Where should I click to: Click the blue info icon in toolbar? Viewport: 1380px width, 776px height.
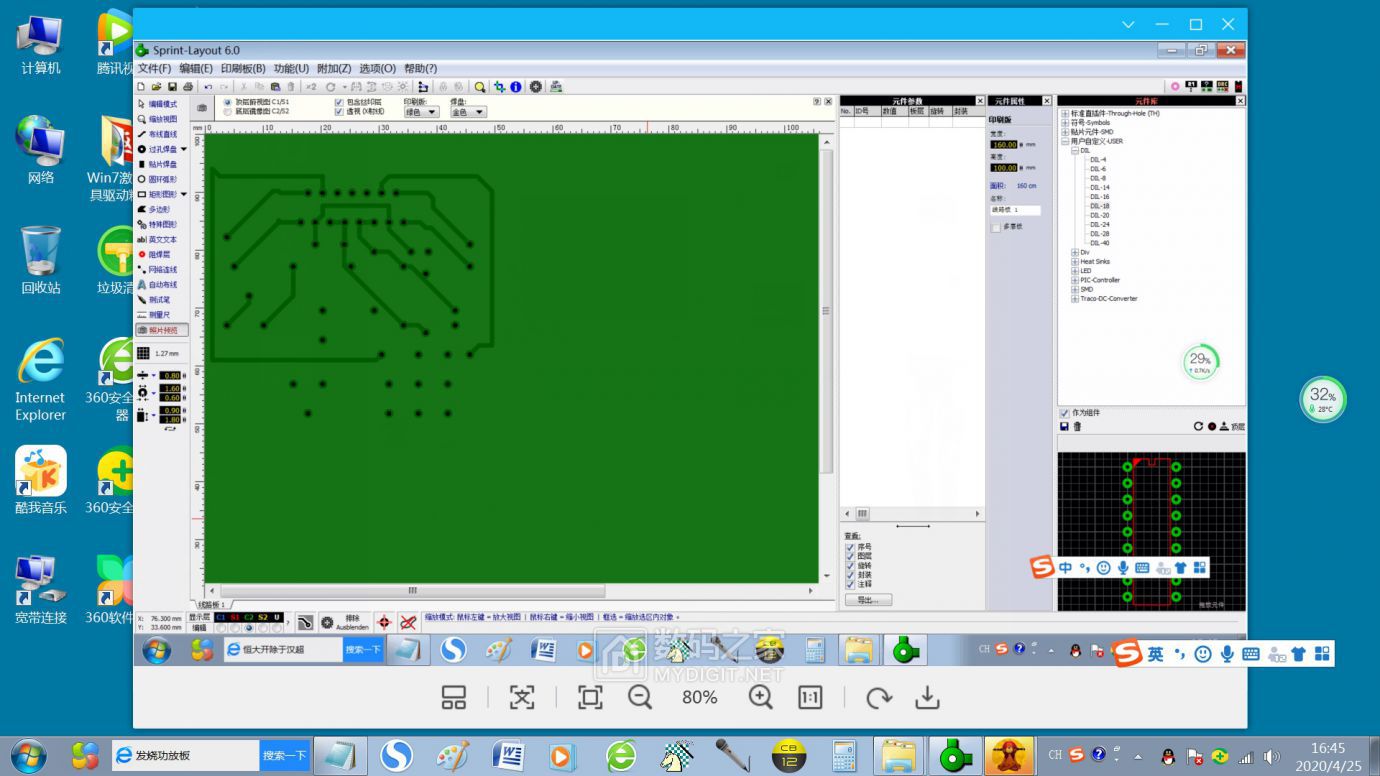[516, 87]
